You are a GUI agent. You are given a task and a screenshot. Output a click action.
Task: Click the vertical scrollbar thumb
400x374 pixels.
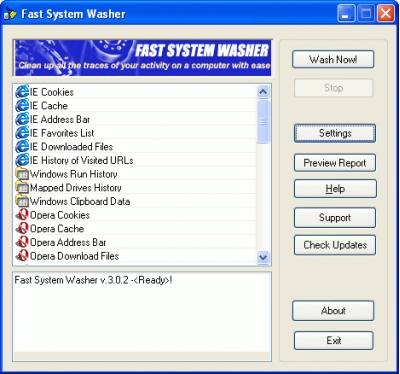(x=263, y=122)
